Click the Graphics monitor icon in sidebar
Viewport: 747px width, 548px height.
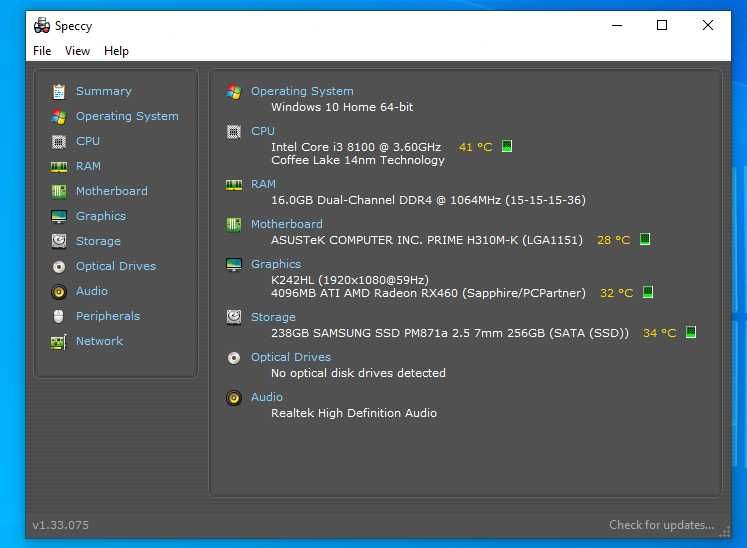[59, 216]
